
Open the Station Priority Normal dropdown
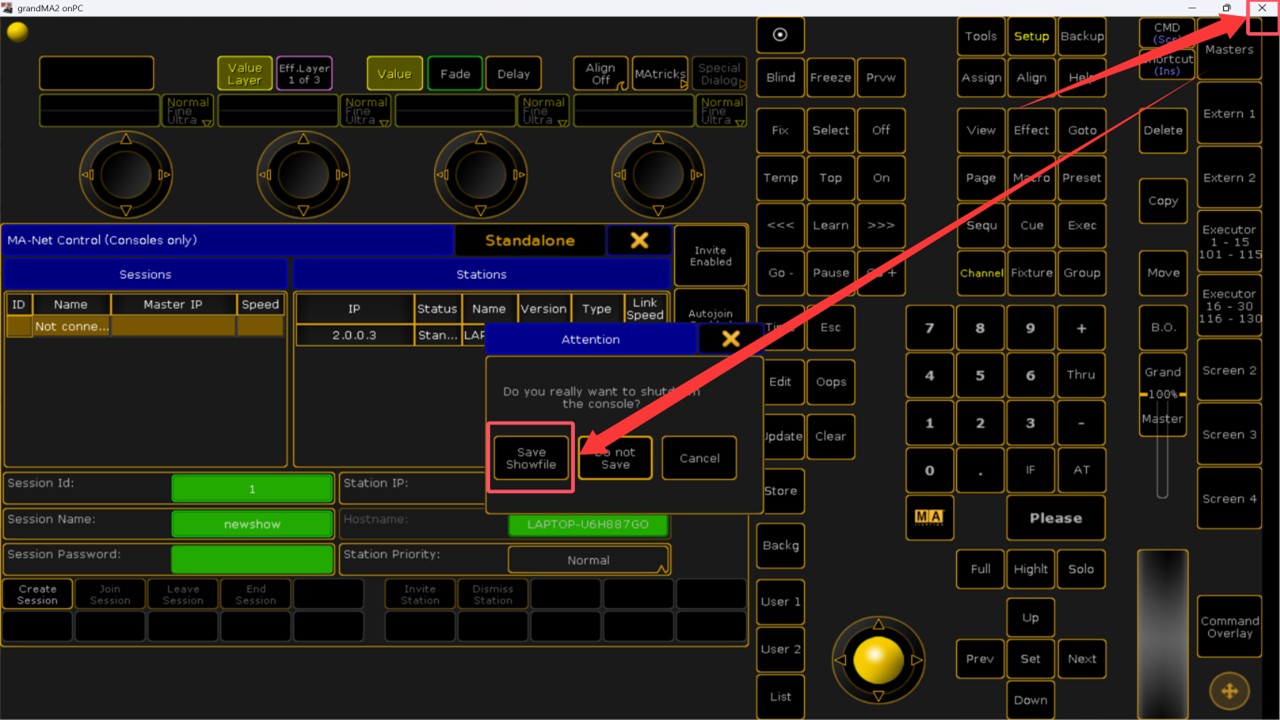(588, 560)
